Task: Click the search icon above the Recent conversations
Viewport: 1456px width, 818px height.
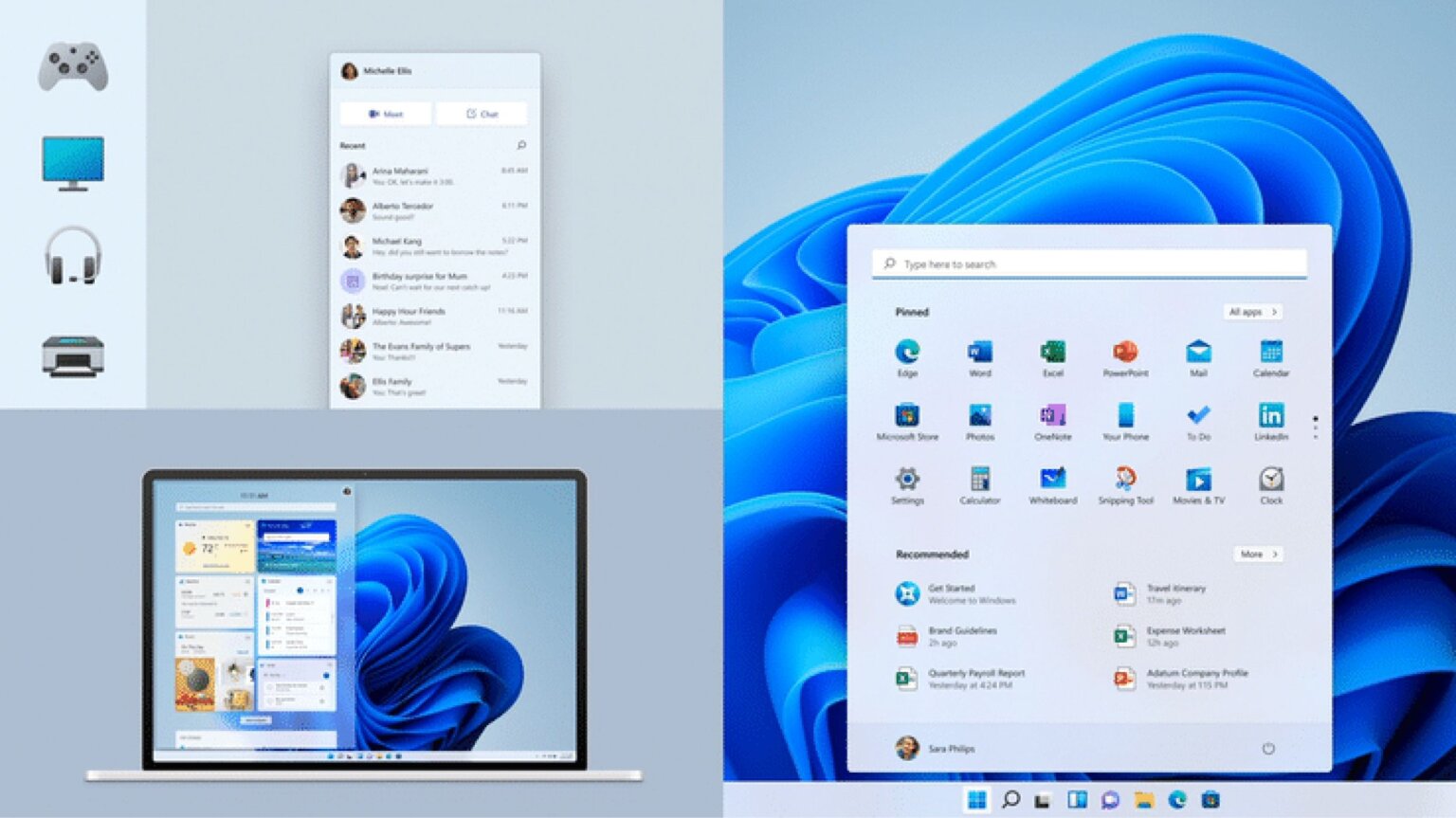Action: click(x=520, y=145)
